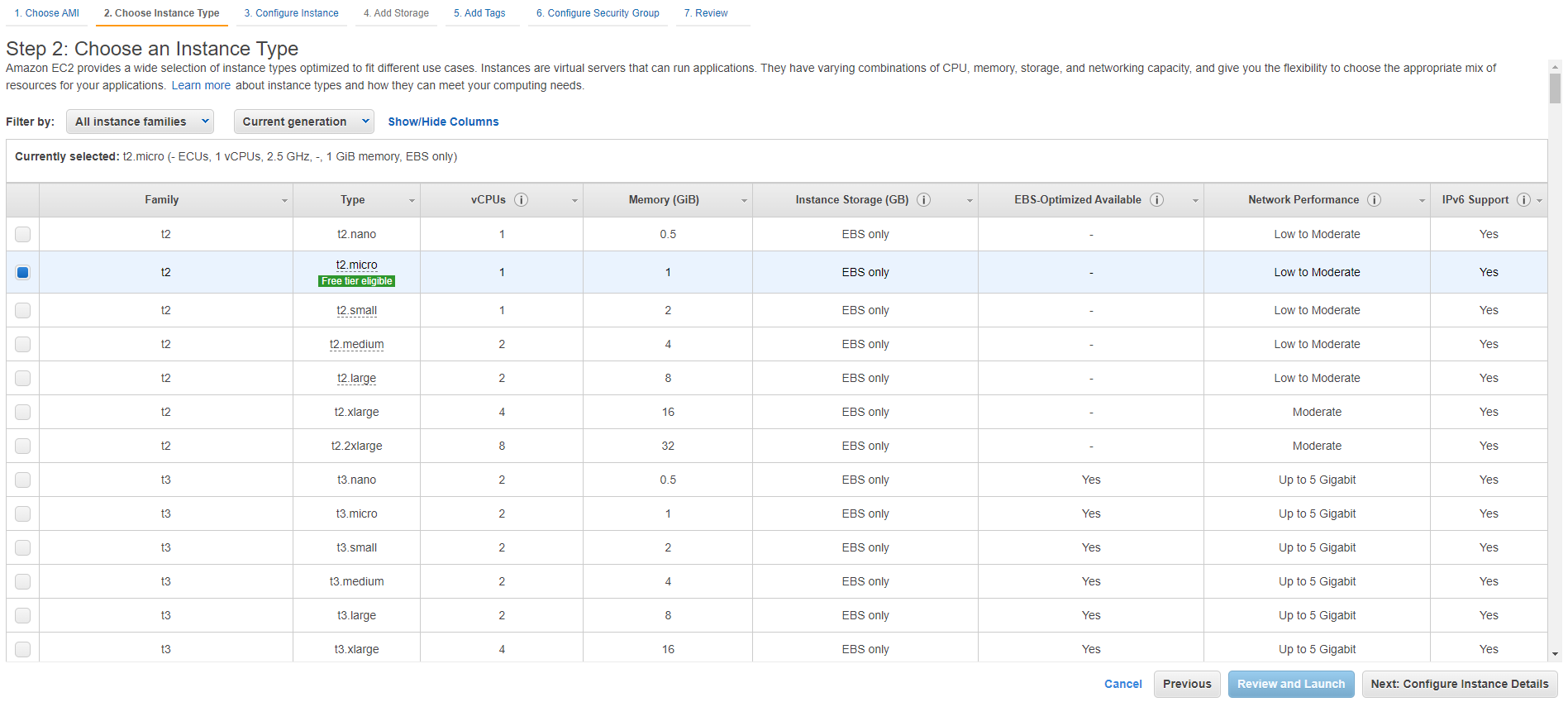The image size is (1568, 702).
Task: Click the IPv6 Support info icon
Action: click(1523, 200)
